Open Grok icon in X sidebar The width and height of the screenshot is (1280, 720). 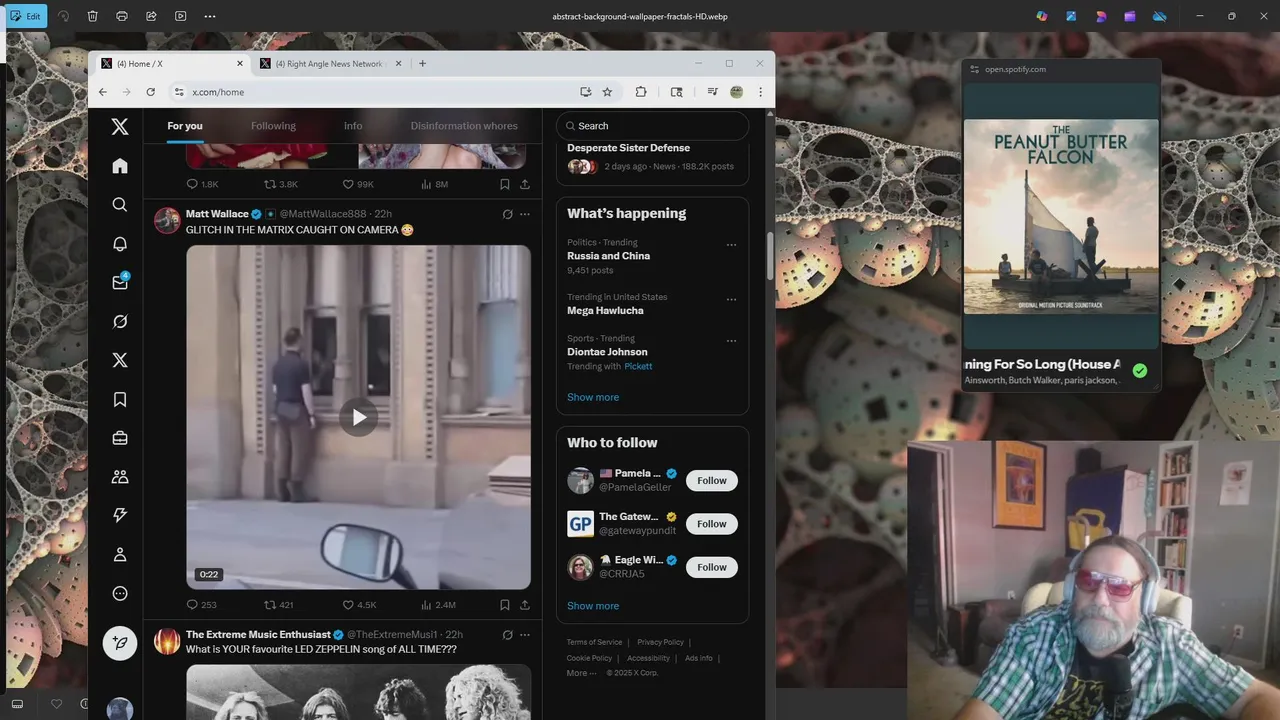coord(120,321)
